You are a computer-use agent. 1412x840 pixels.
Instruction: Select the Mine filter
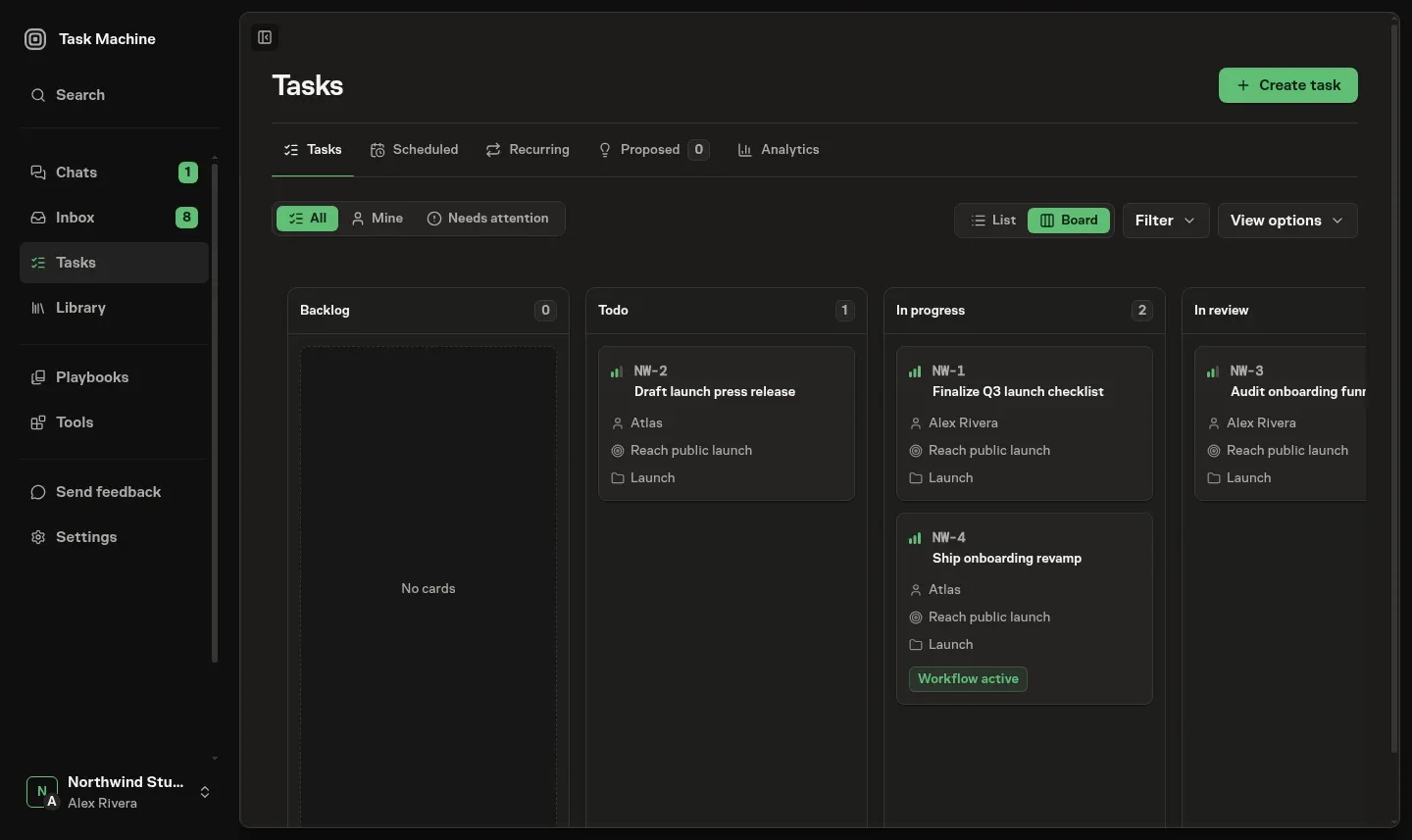point(378,219)
